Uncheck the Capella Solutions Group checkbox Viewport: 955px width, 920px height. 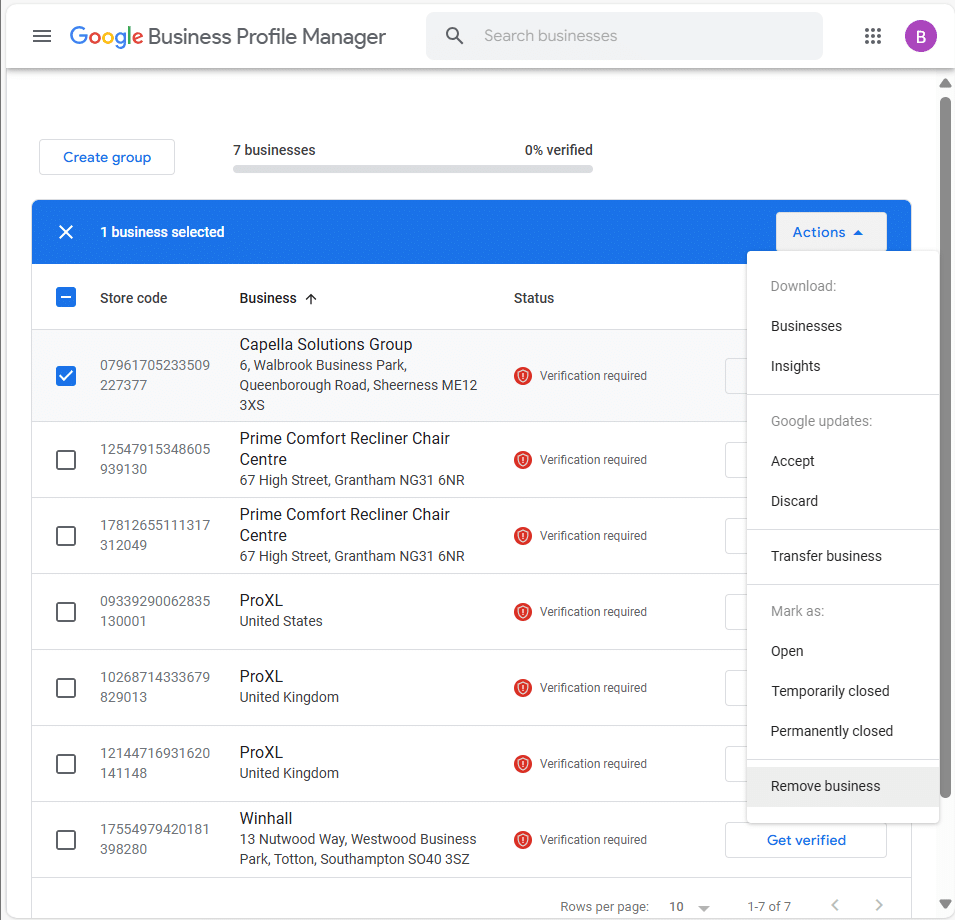point(66,376)
